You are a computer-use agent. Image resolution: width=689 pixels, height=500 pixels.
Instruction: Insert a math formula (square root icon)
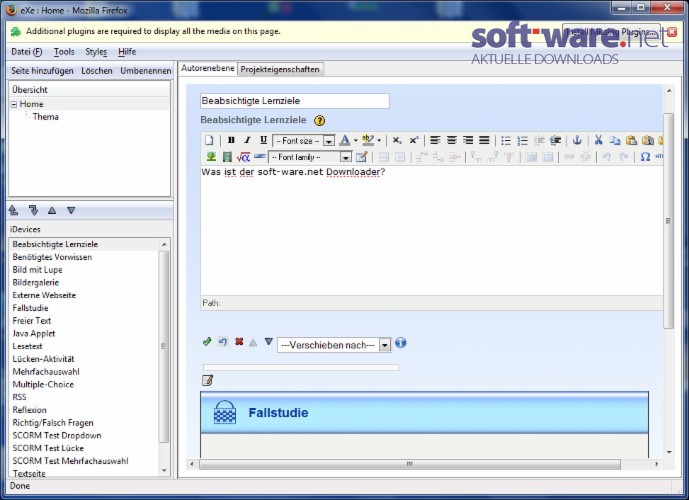(243, 157)
